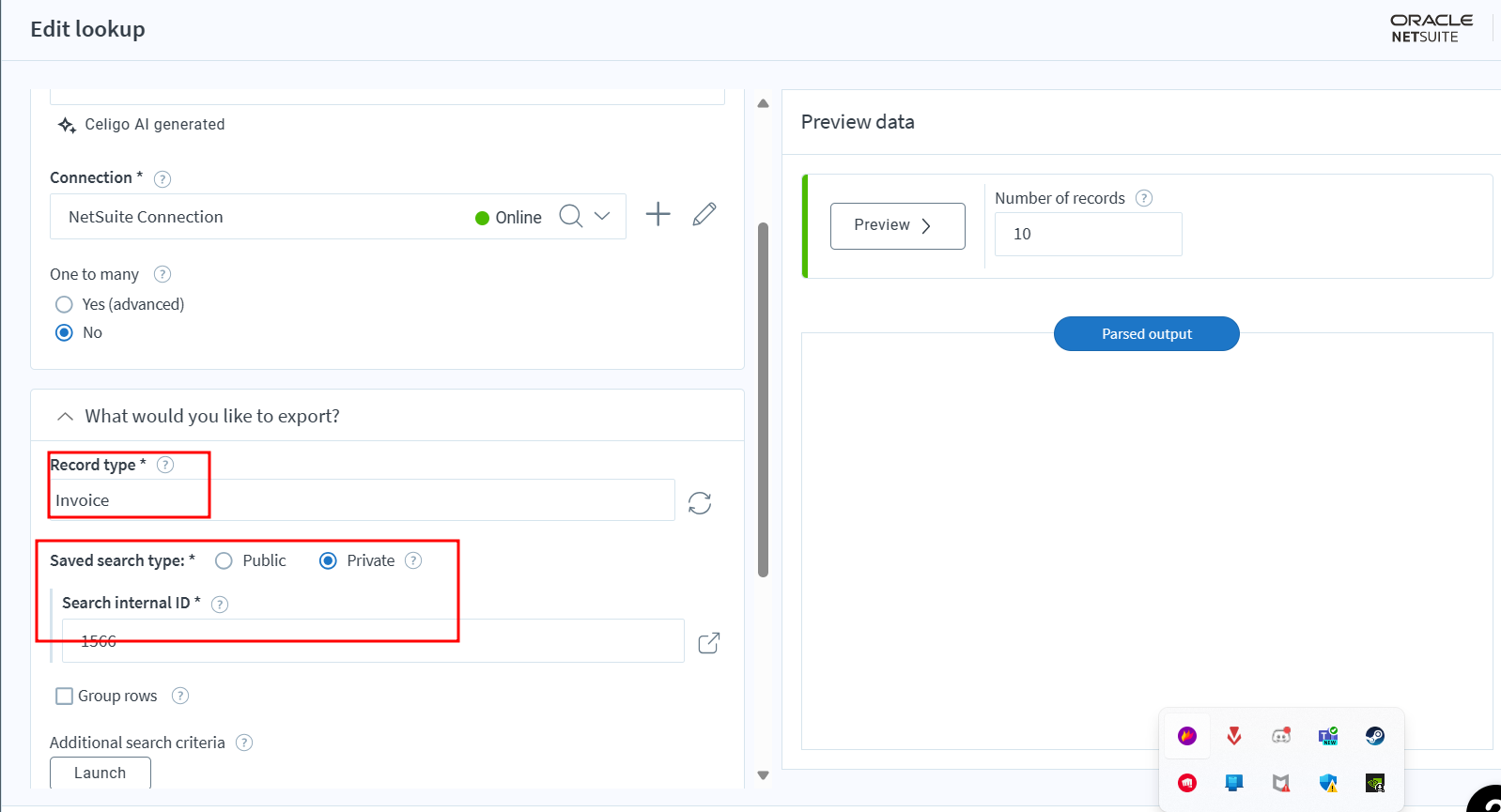
Task: Open the Connection dropdown arrow
Action: (603, 216)
